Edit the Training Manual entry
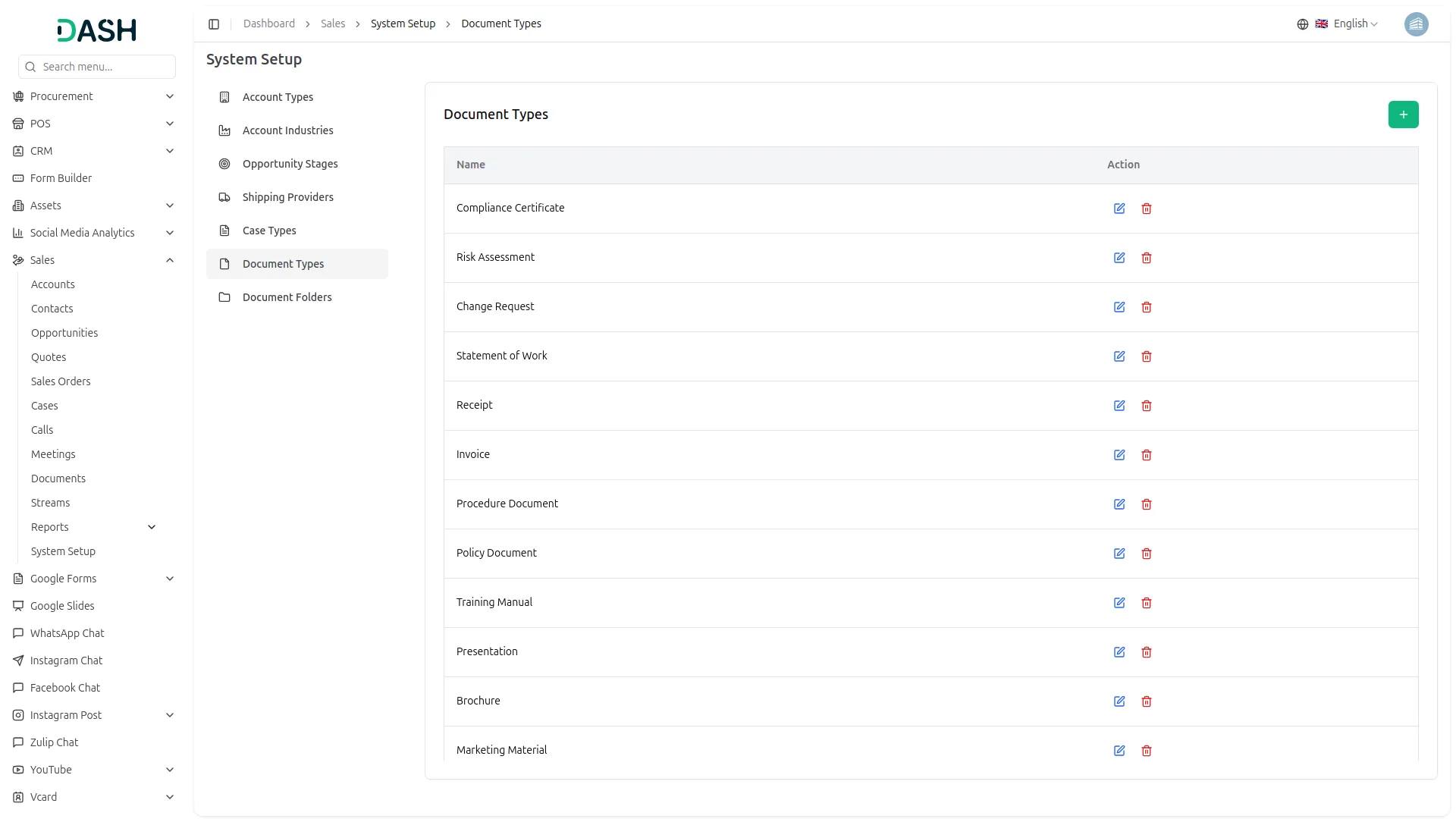The image size is (1456, 819). point(1119,603)
